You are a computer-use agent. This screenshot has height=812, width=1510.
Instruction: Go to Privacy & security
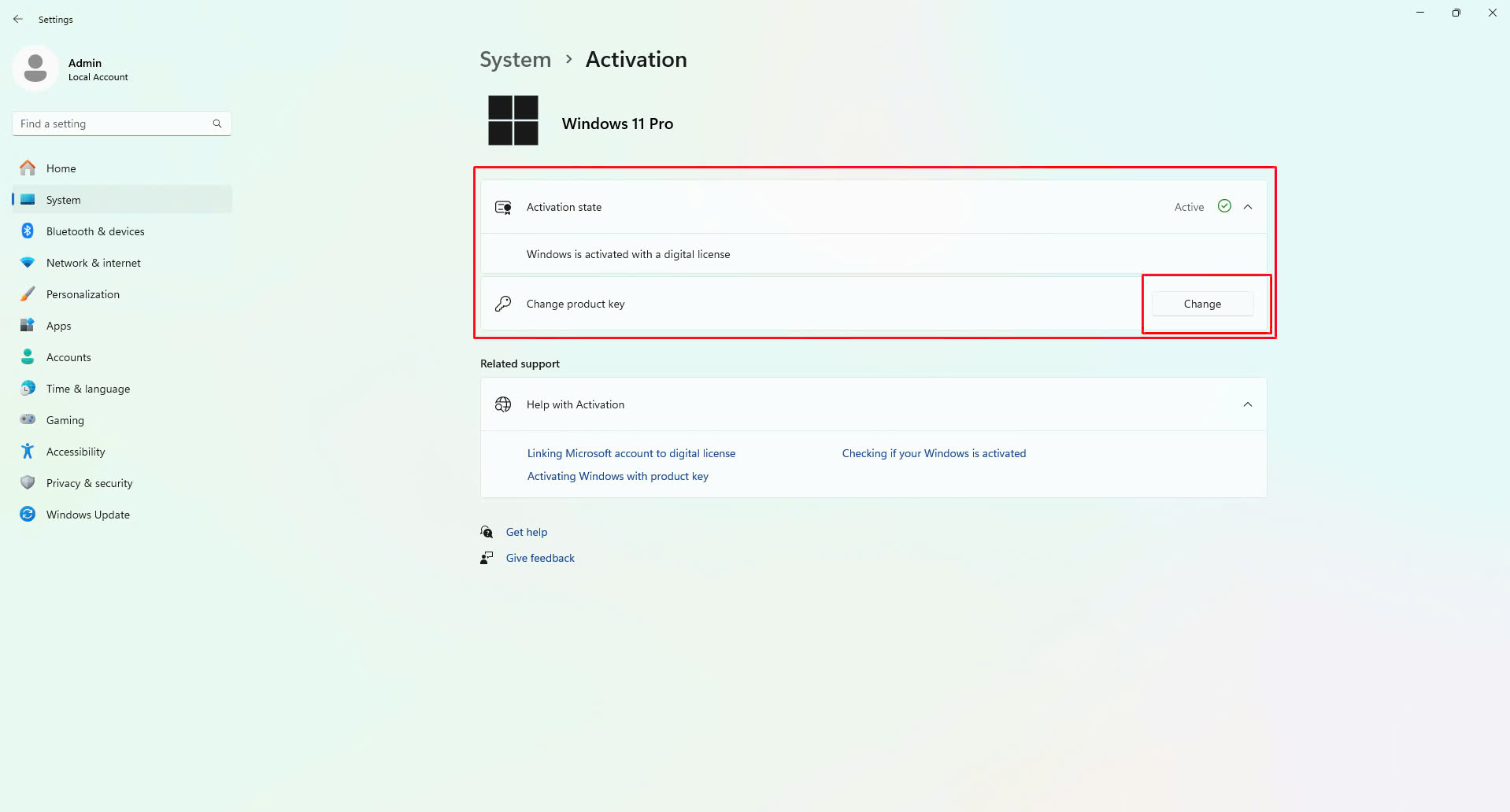[122, 483]
